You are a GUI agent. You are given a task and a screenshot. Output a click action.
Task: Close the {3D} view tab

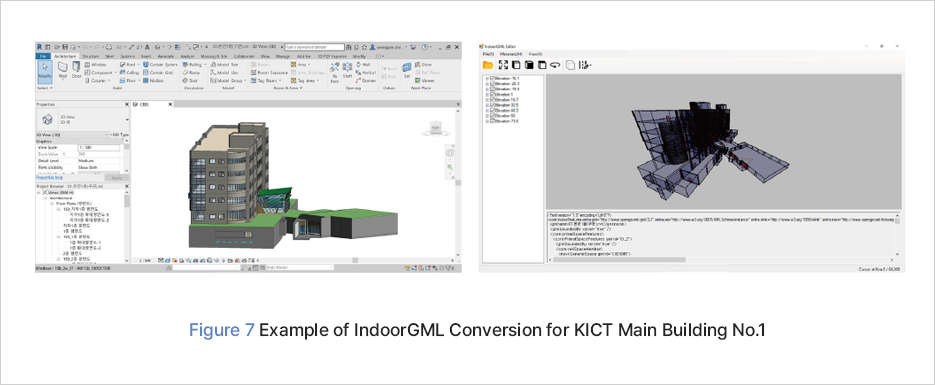[171, 104]
